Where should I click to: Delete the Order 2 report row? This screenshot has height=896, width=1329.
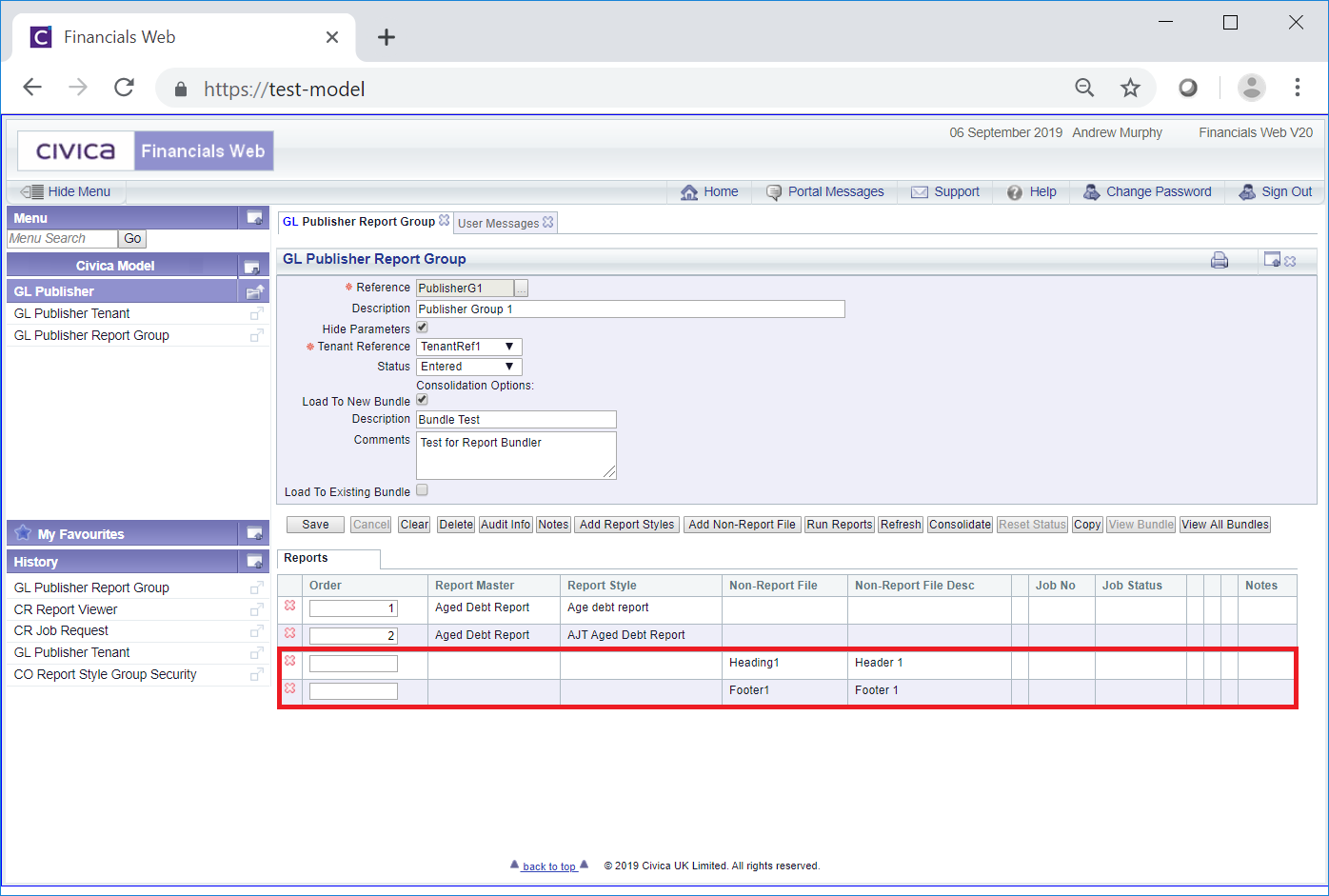coord(290,633)
